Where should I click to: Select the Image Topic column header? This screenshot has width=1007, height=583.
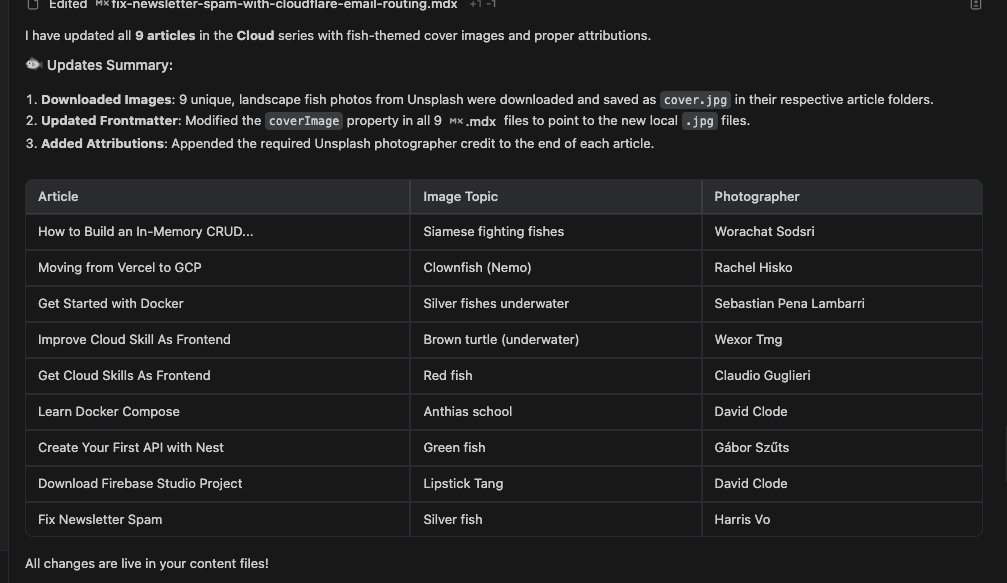(556, 196)
